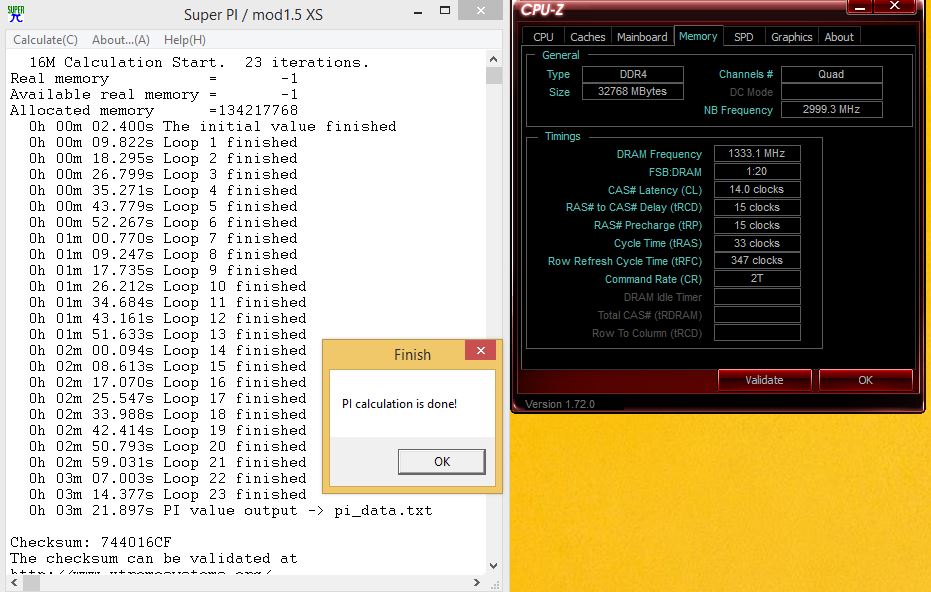Click the "Available real memory = -1" line

154,94
